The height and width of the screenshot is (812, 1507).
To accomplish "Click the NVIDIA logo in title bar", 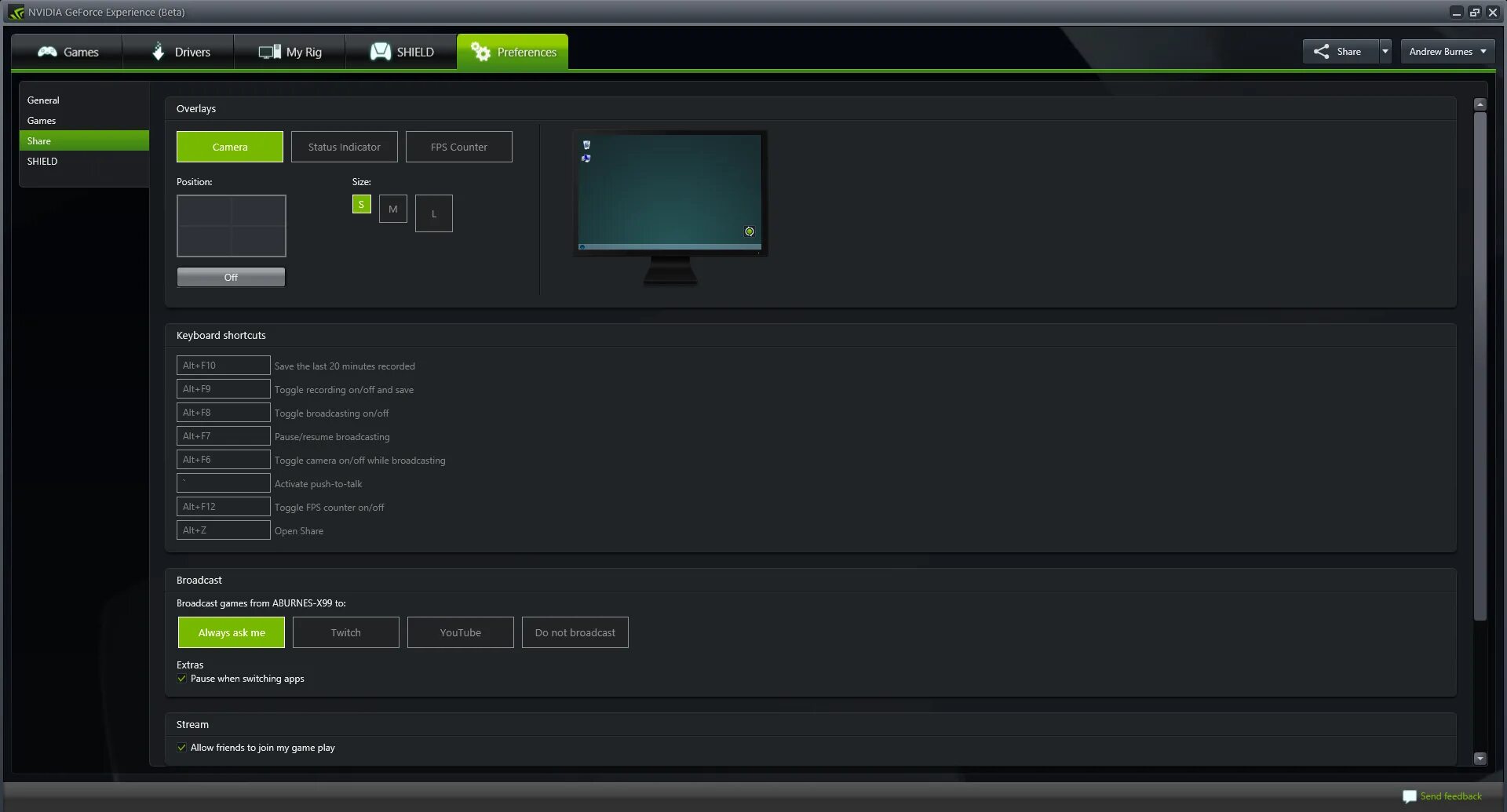I will [16, 13].
